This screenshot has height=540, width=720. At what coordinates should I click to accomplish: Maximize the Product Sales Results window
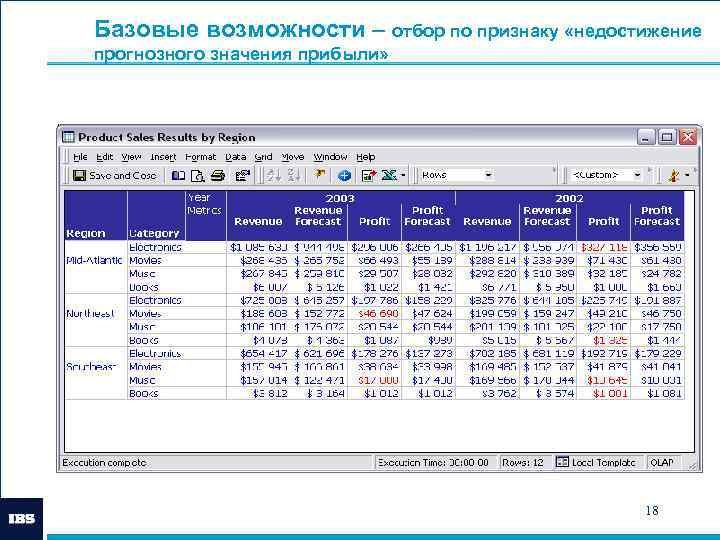(667, 137)
